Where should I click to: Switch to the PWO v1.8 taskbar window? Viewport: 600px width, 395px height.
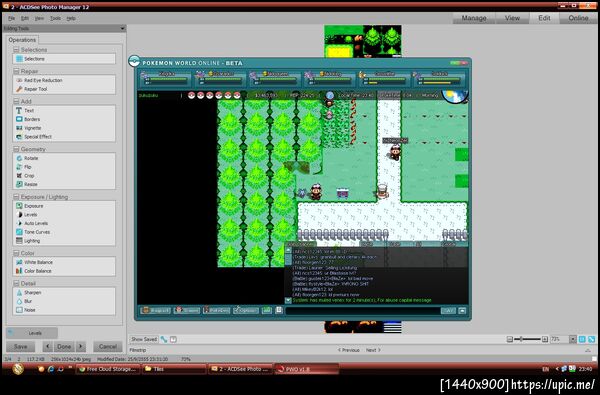coord(307,369)
